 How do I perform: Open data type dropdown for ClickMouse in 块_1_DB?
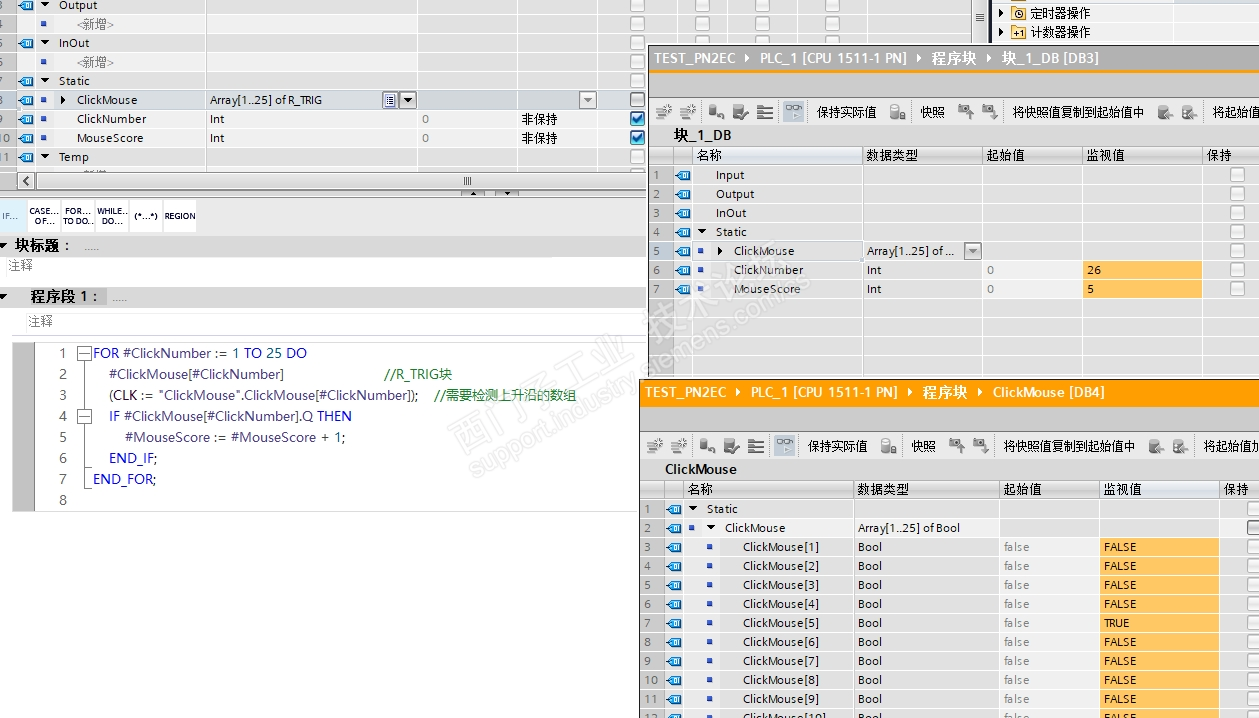tap(971, 251)
